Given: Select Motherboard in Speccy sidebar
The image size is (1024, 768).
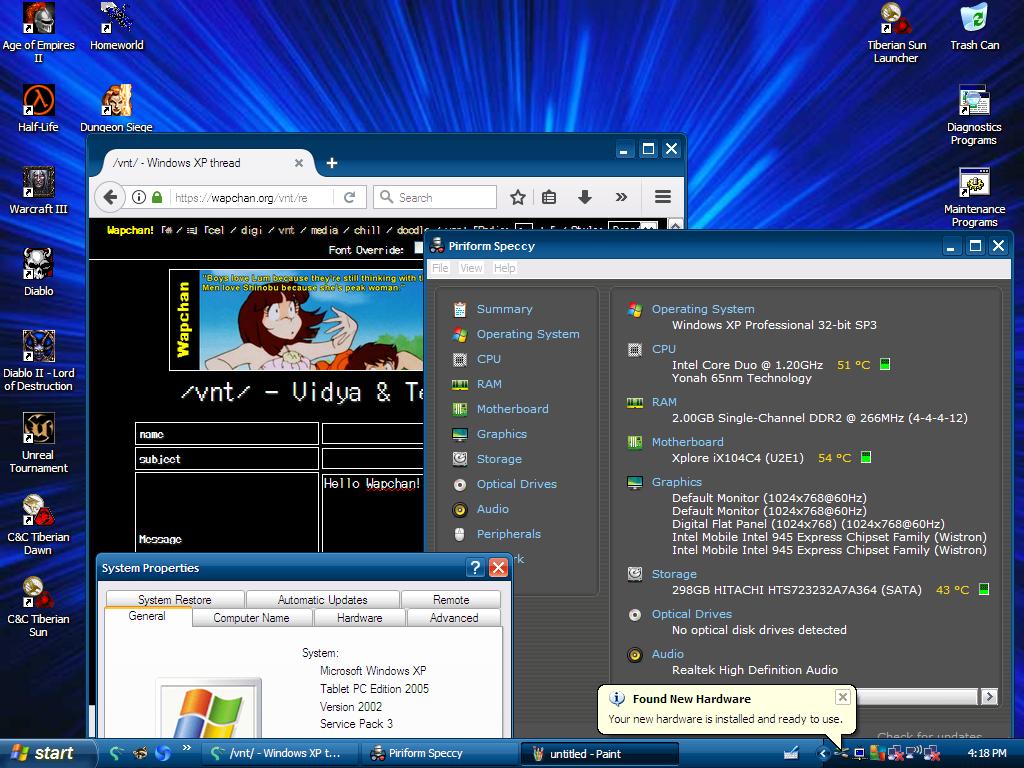Looking at the screenshot, I should pyautogui.click(x=512, y=409).
